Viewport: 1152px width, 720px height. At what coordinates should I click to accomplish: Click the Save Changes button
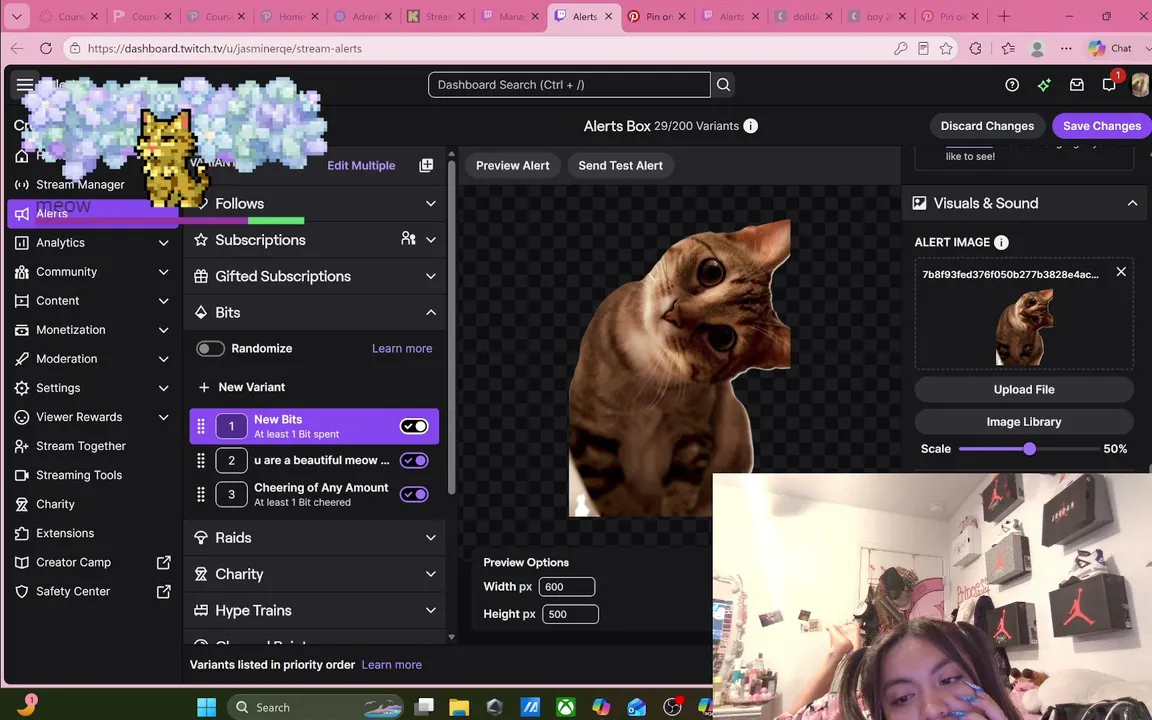tap(1101, 126)
